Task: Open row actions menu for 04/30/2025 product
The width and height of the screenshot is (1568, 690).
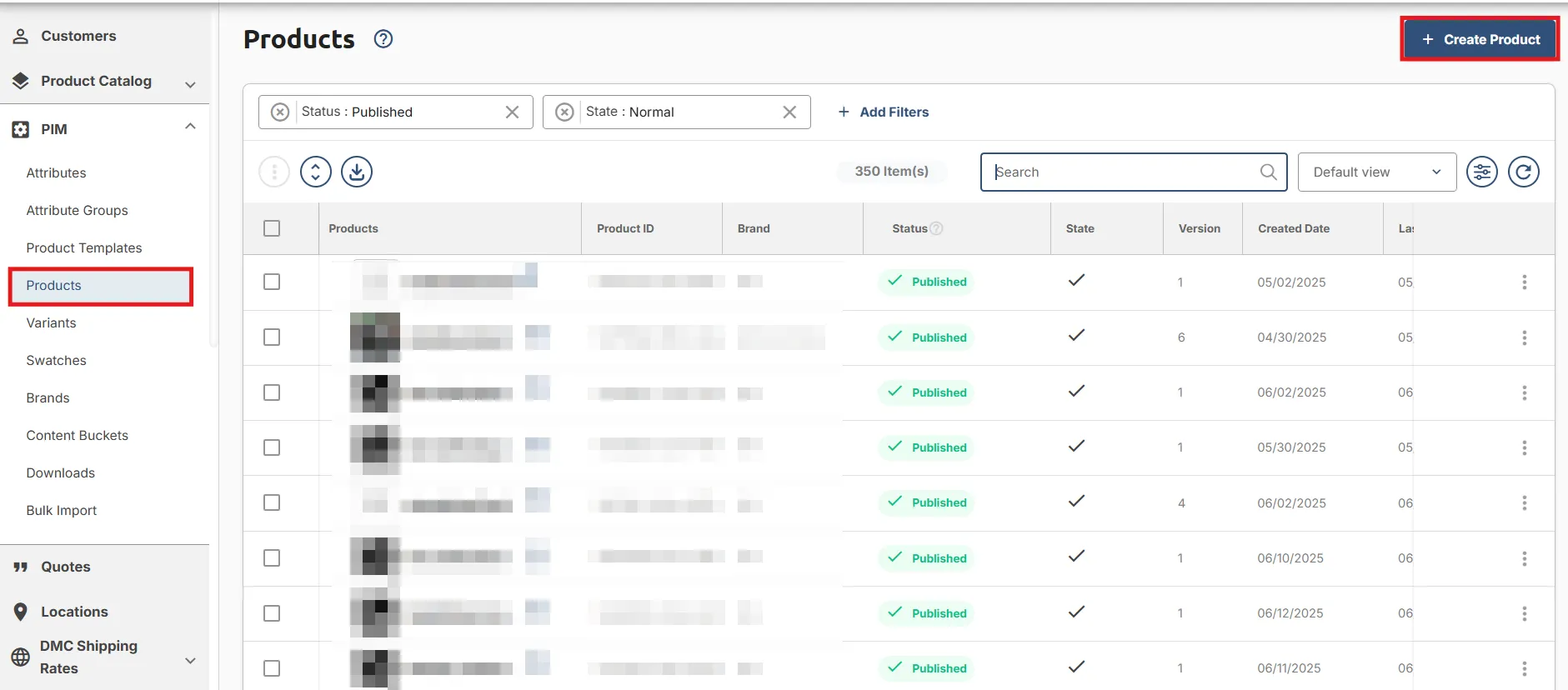Action: coord(1525,337)
